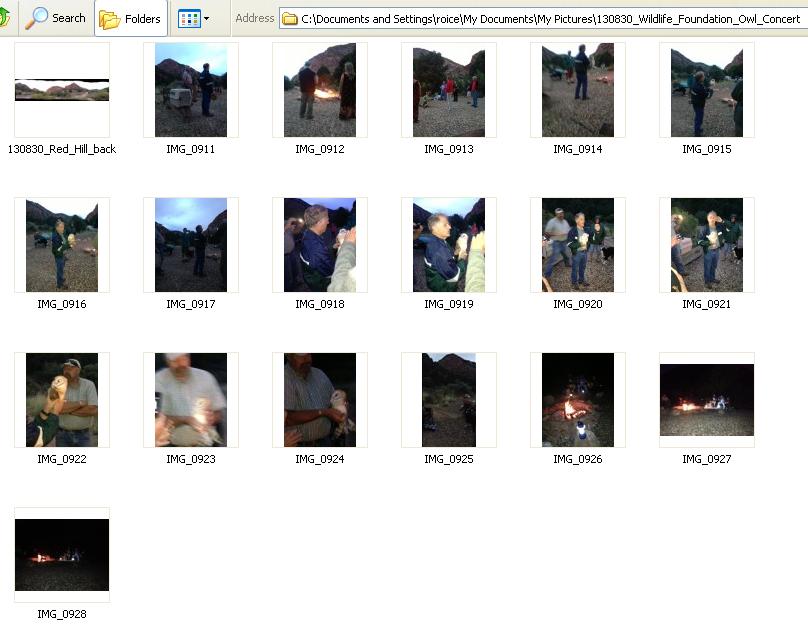
Task: Click the file name label IMG_0916
Action: (x=62, y=304)
